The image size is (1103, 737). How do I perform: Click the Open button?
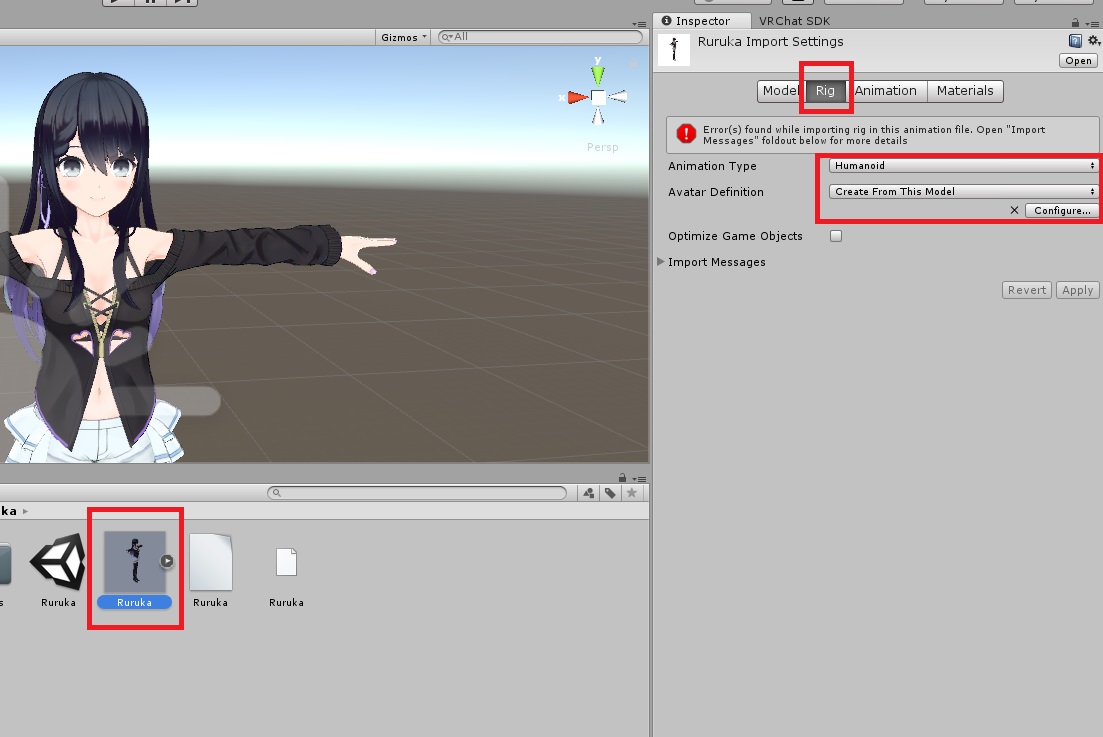[x=1078, y=60]
